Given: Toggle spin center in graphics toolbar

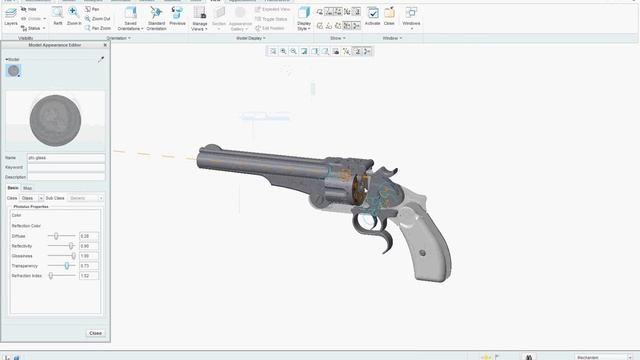Looking at the screenshot, I should click(x=367, y=51).
